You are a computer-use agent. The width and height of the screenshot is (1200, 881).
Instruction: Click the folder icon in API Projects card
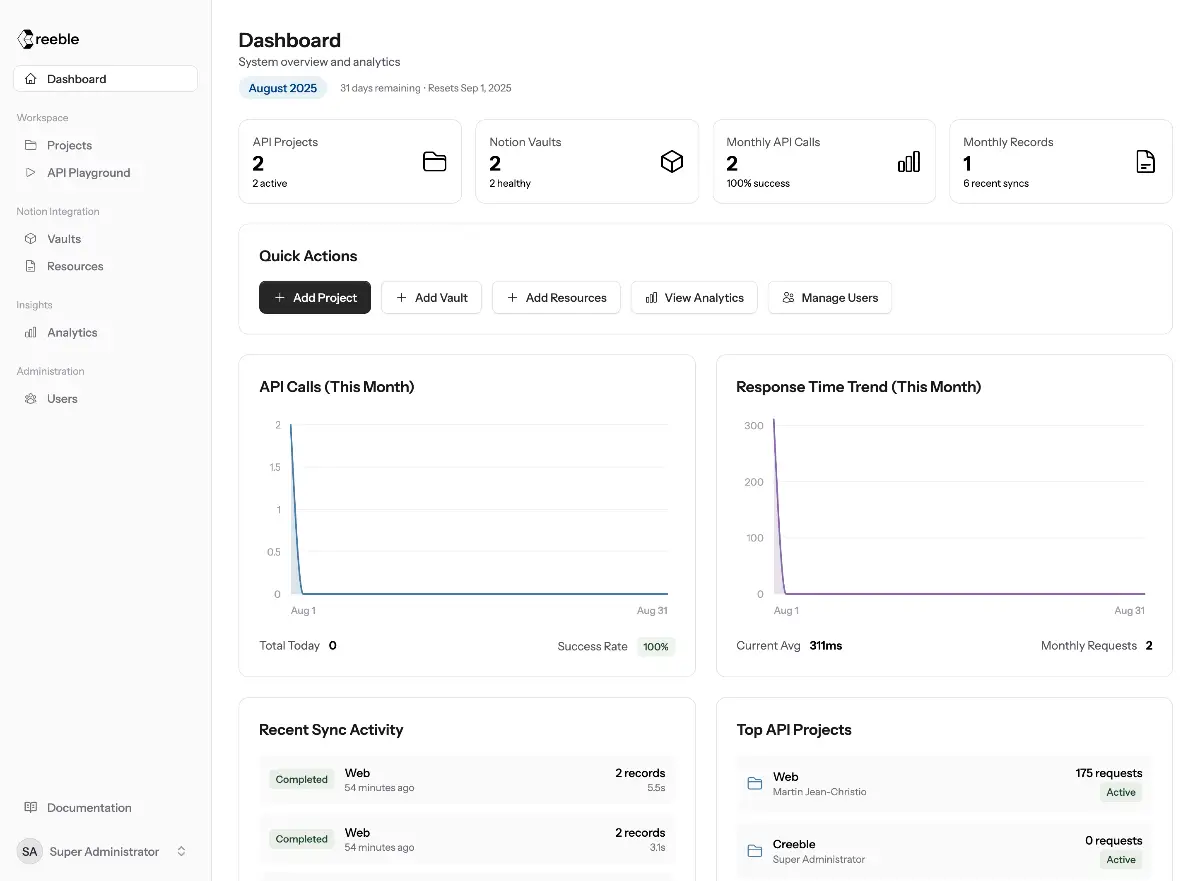pyautogui.click(x=434, y=162)
